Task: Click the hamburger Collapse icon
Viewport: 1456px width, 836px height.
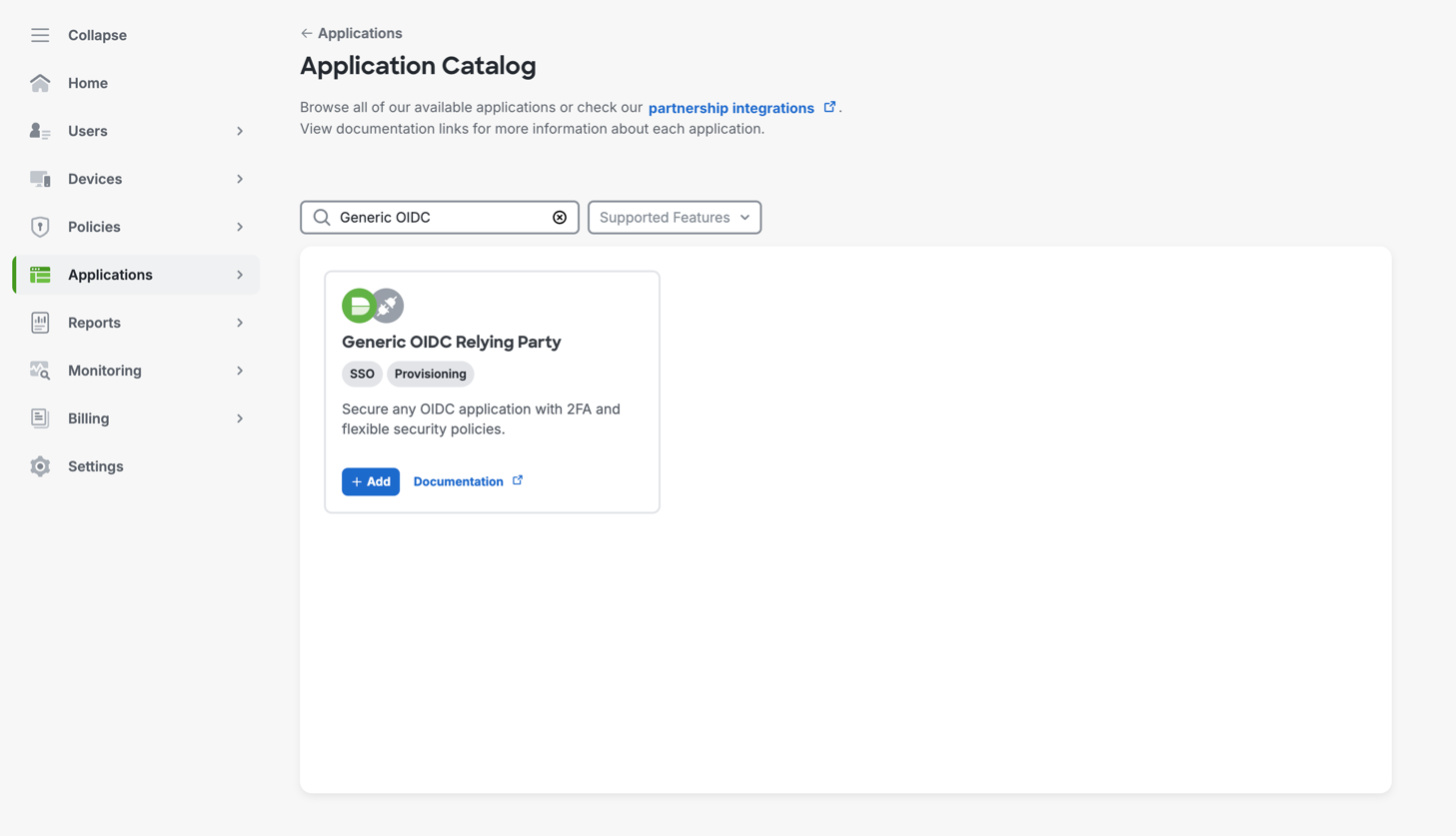Action: click(40, 35)
